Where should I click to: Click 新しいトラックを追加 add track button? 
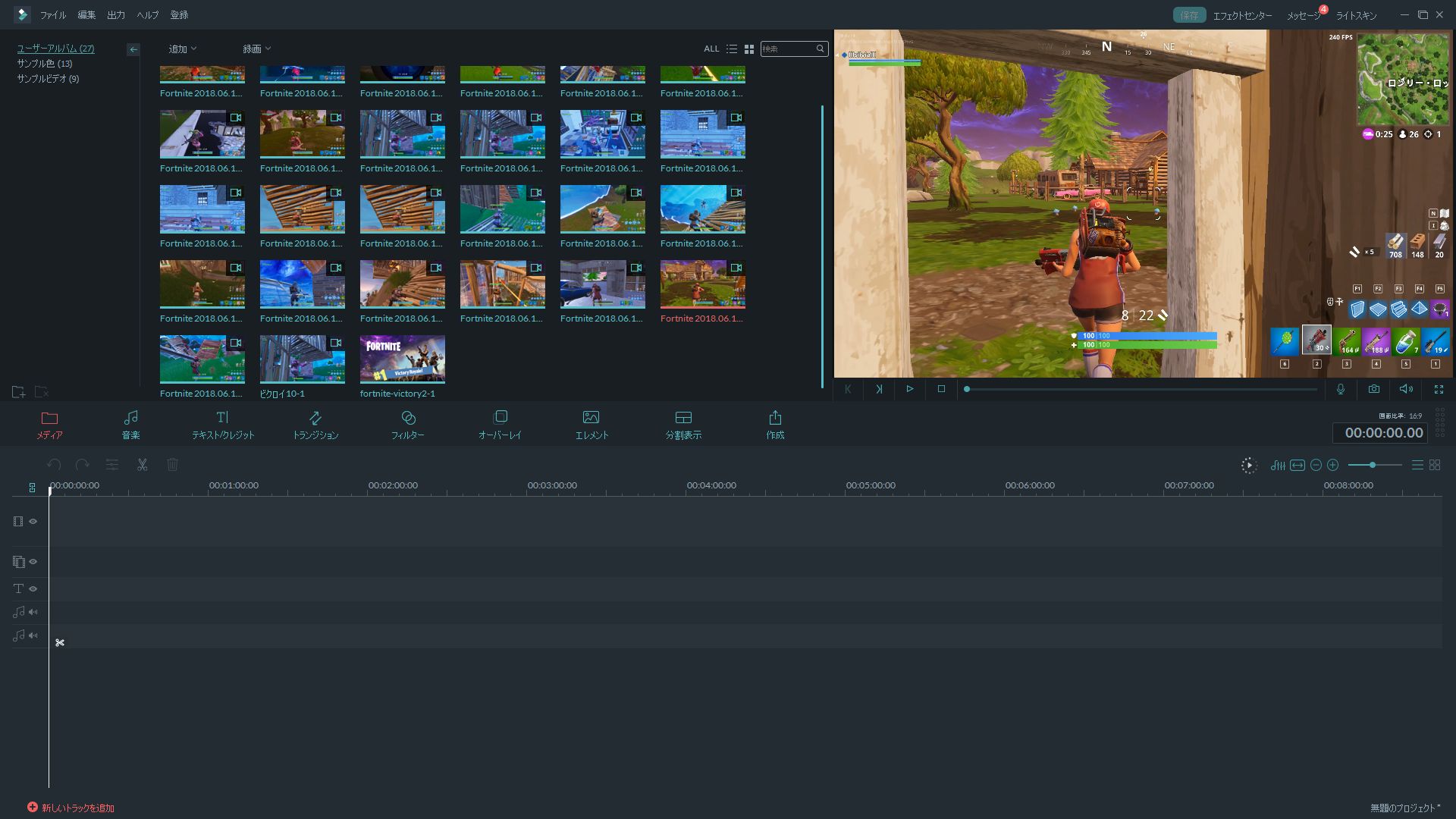[71, 808]
